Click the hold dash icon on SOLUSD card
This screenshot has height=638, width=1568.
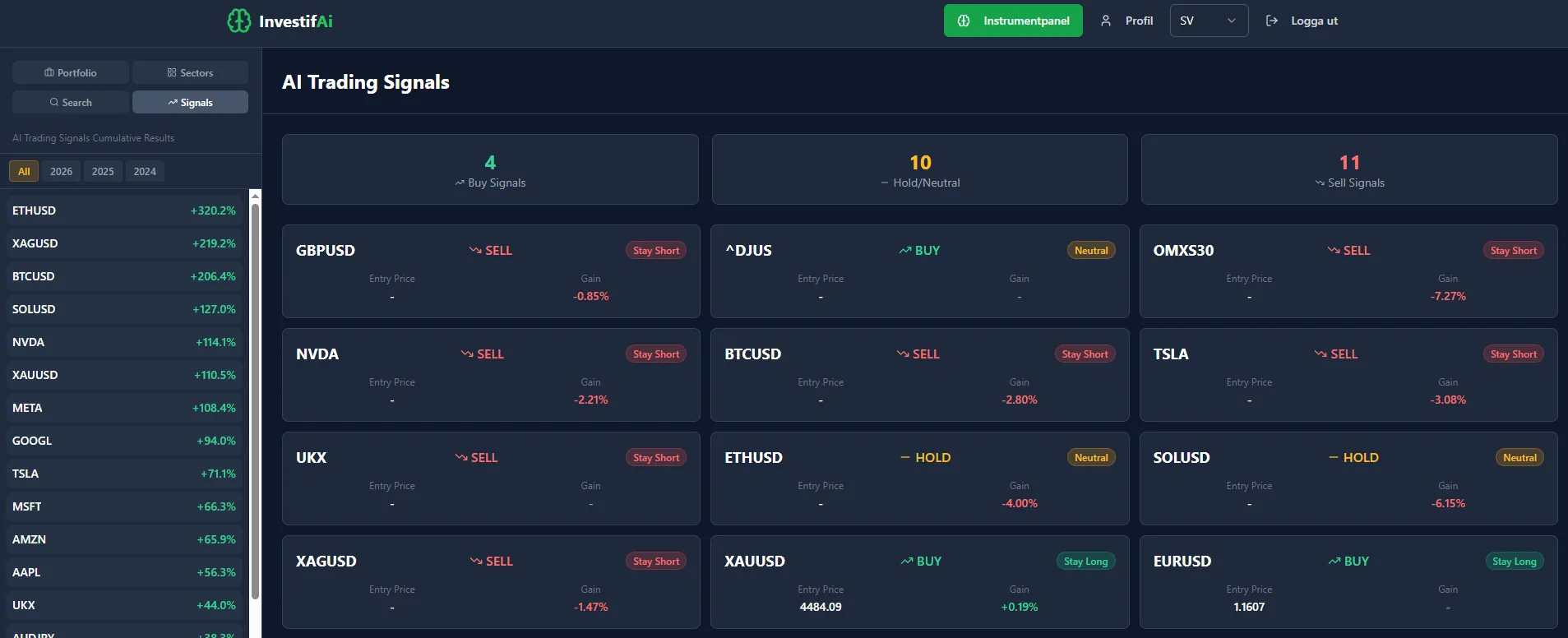click(1334, 457)
